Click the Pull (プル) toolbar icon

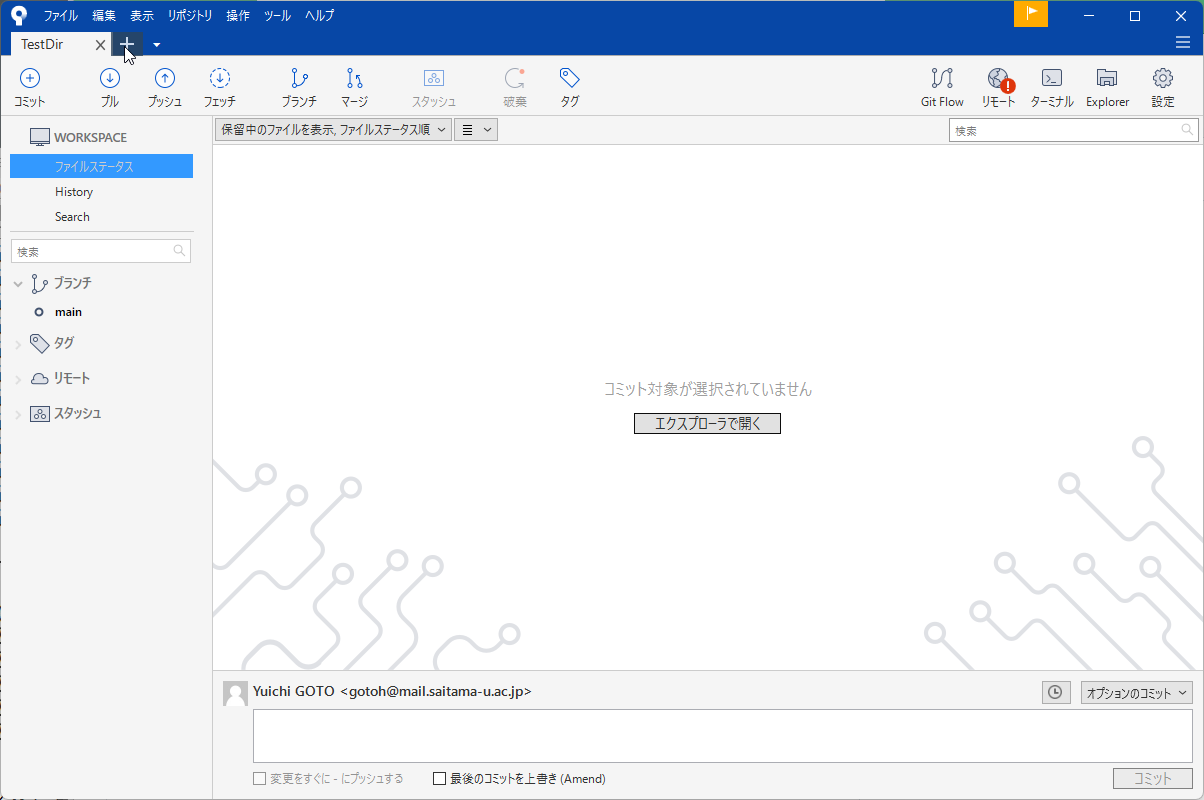110,78
